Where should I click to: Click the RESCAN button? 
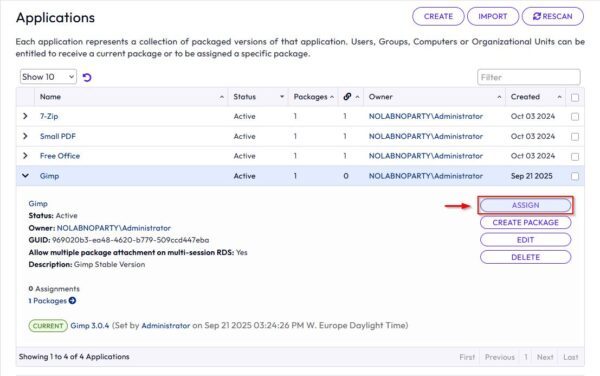tap(553, 16)
